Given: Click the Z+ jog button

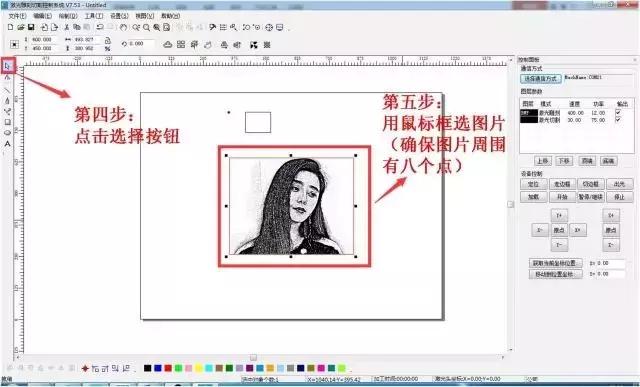Looking at the screenshot, I should click(611, 215).
